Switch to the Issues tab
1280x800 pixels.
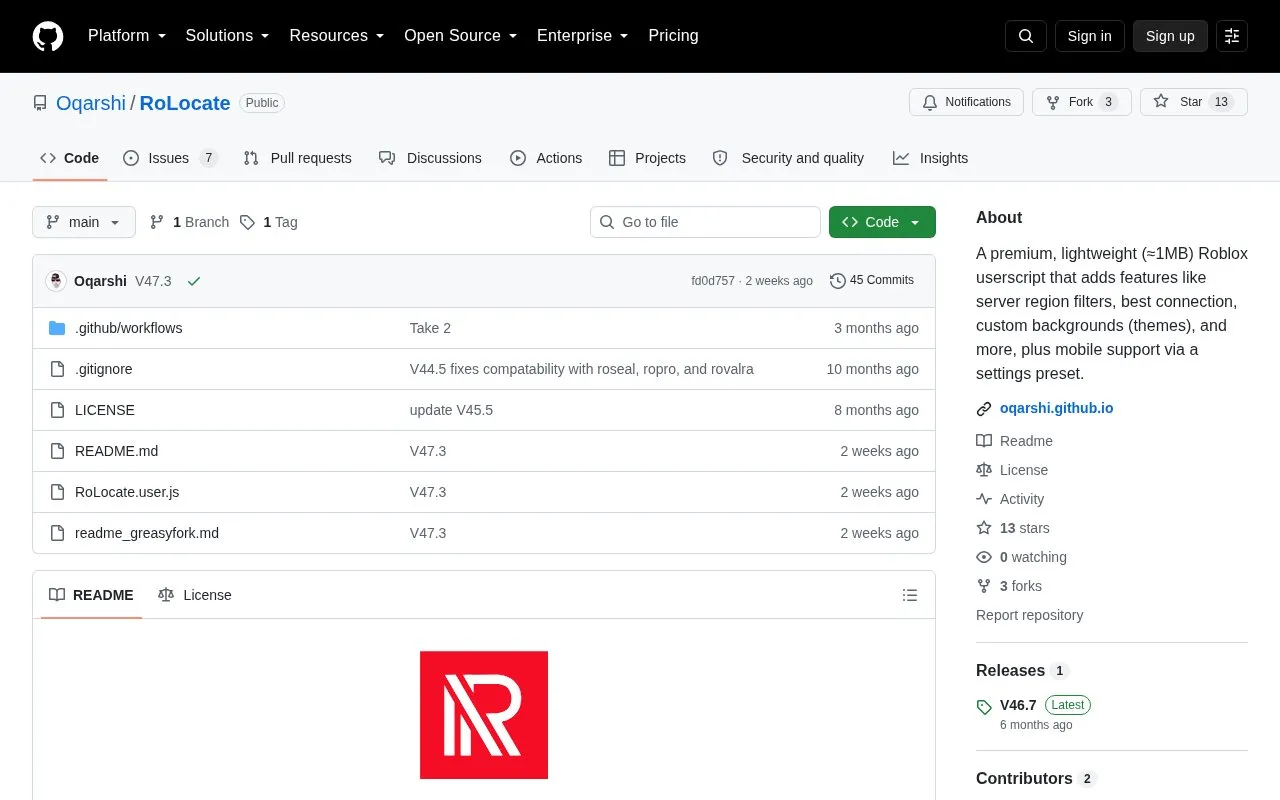[x=170, y=158]
